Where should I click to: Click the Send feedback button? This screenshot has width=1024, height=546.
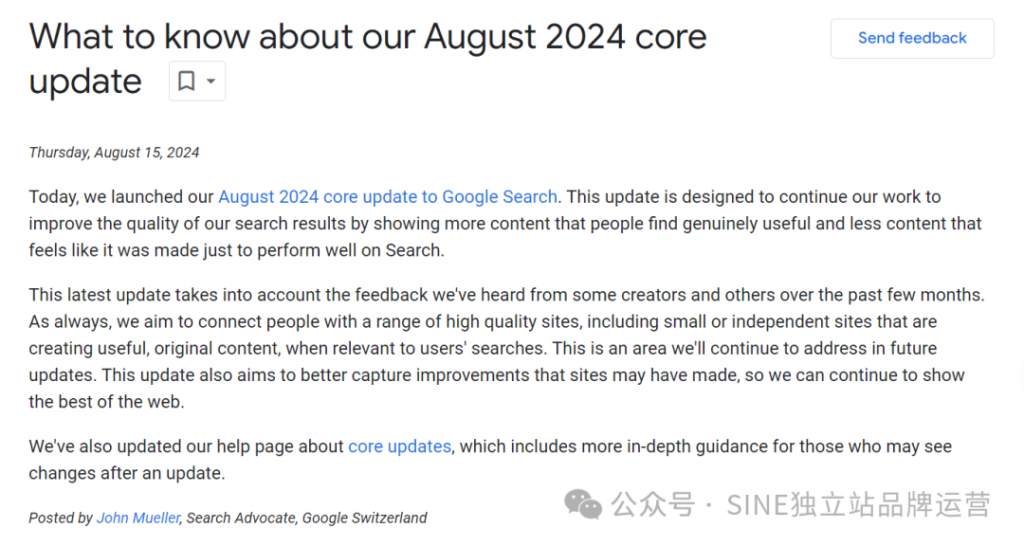point(912,39)
